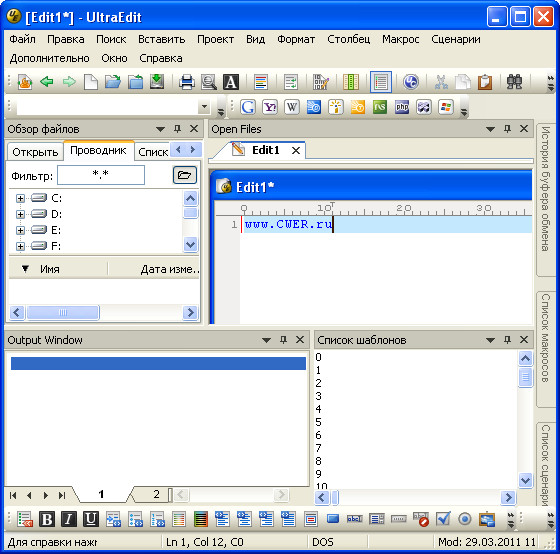
Task: Open the Макрос menu
Action: click(x=400, y=39)
